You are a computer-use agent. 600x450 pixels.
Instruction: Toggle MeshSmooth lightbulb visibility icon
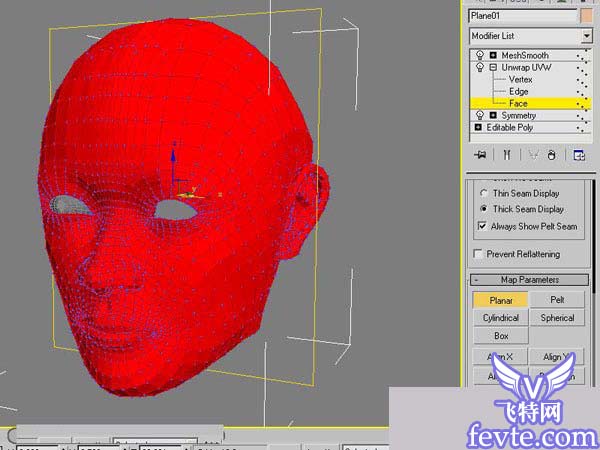click(479, 55)
